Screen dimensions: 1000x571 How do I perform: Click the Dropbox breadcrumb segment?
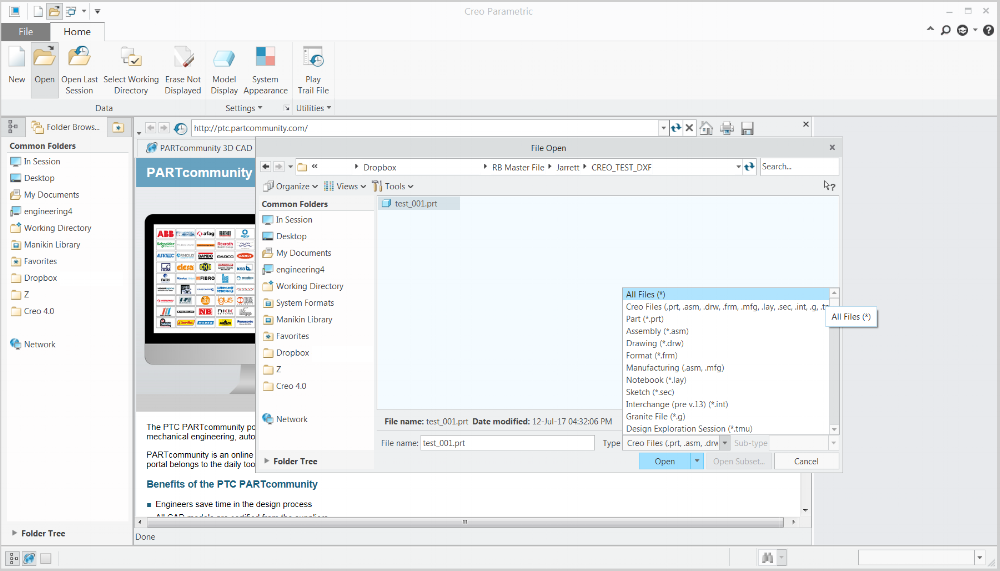coord(379,167)
